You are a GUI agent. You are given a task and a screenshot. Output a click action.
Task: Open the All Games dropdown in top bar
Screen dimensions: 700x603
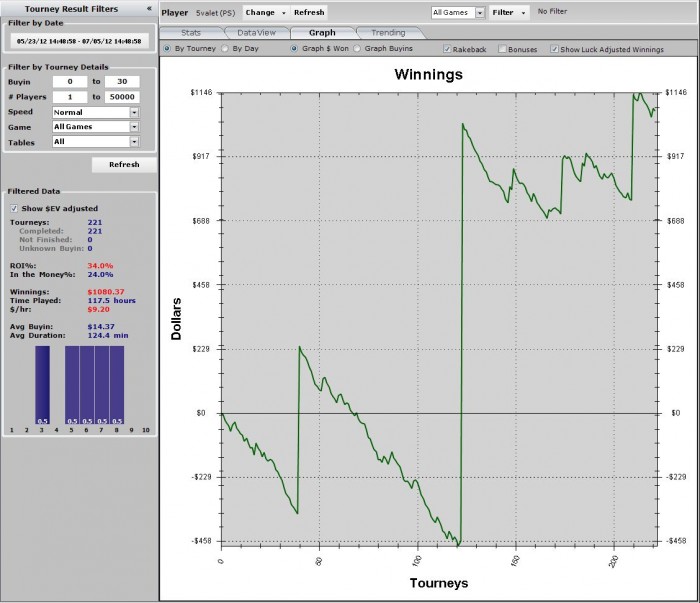(458, 12)
